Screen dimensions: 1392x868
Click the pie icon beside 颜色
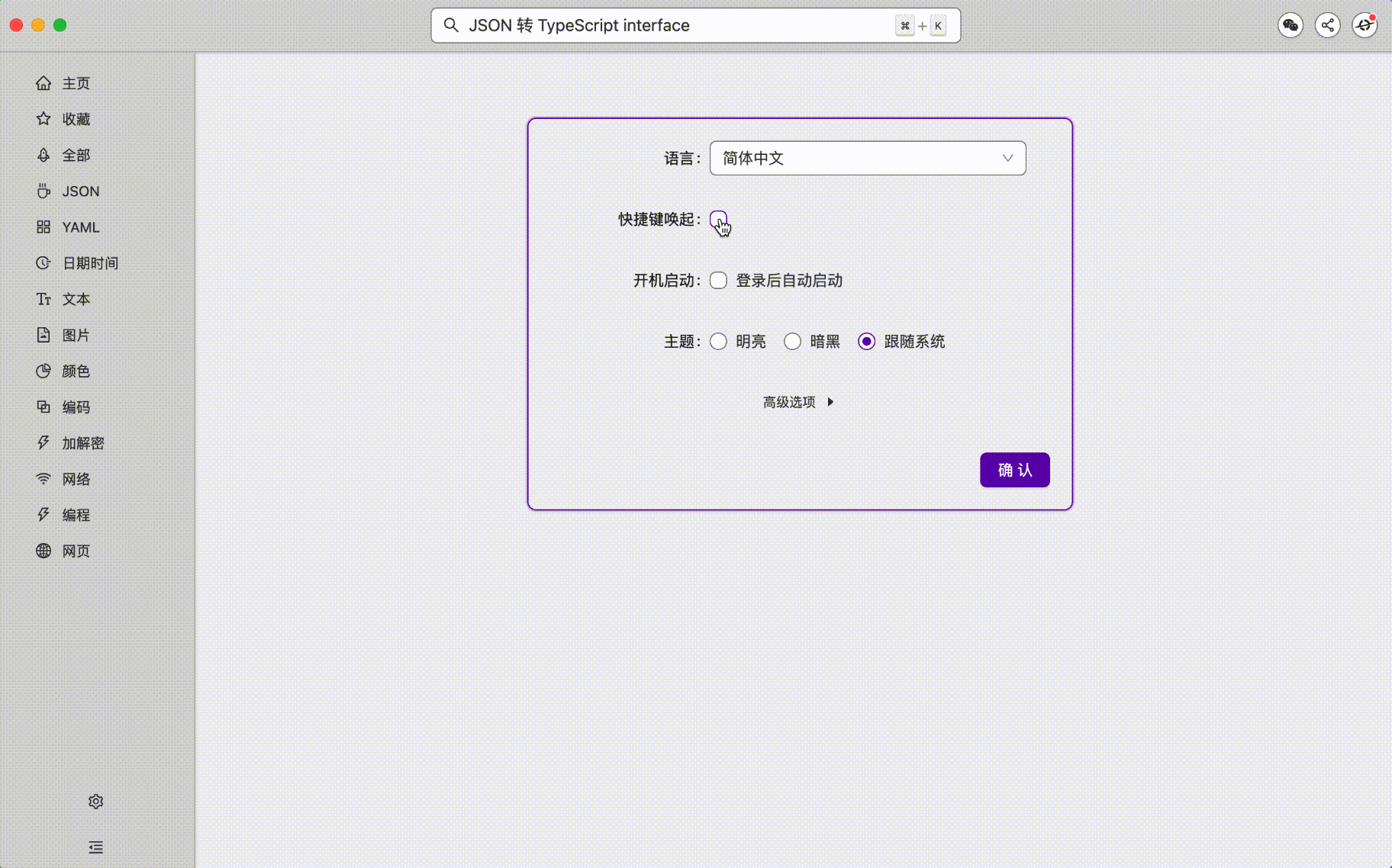click(x=43, y=371)
